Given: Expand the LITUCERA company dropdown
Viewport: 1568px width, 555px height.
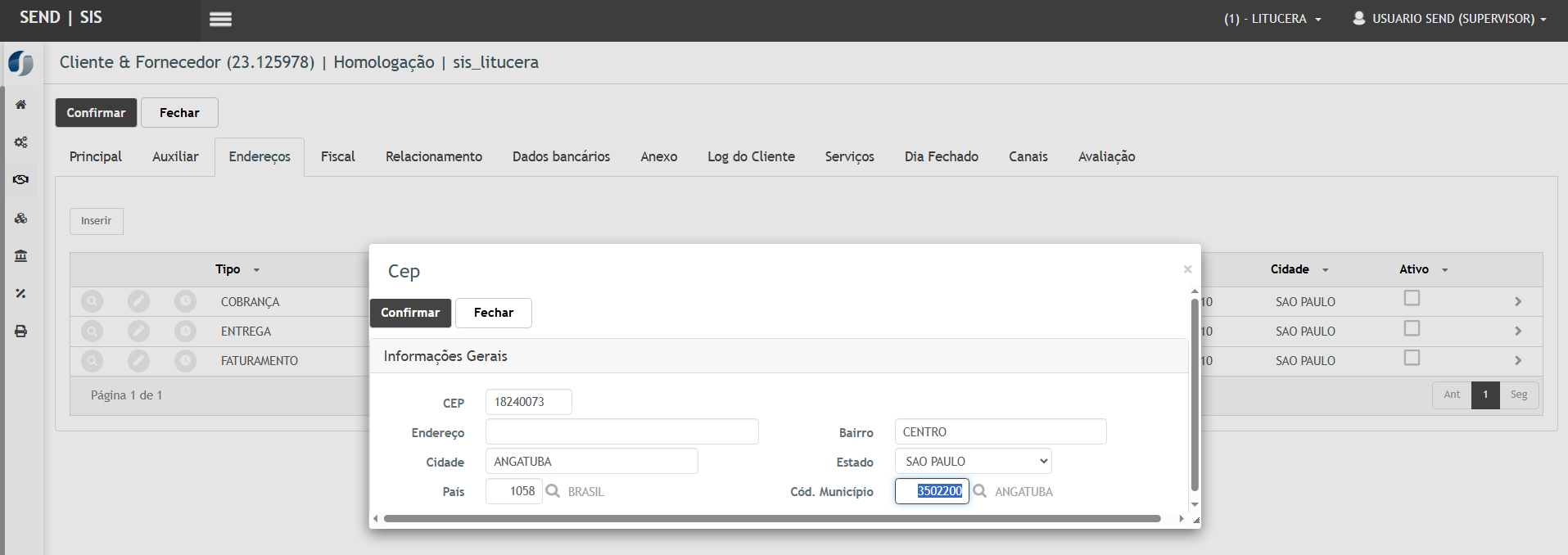Looking at the screenshot, I should 1272,19.
